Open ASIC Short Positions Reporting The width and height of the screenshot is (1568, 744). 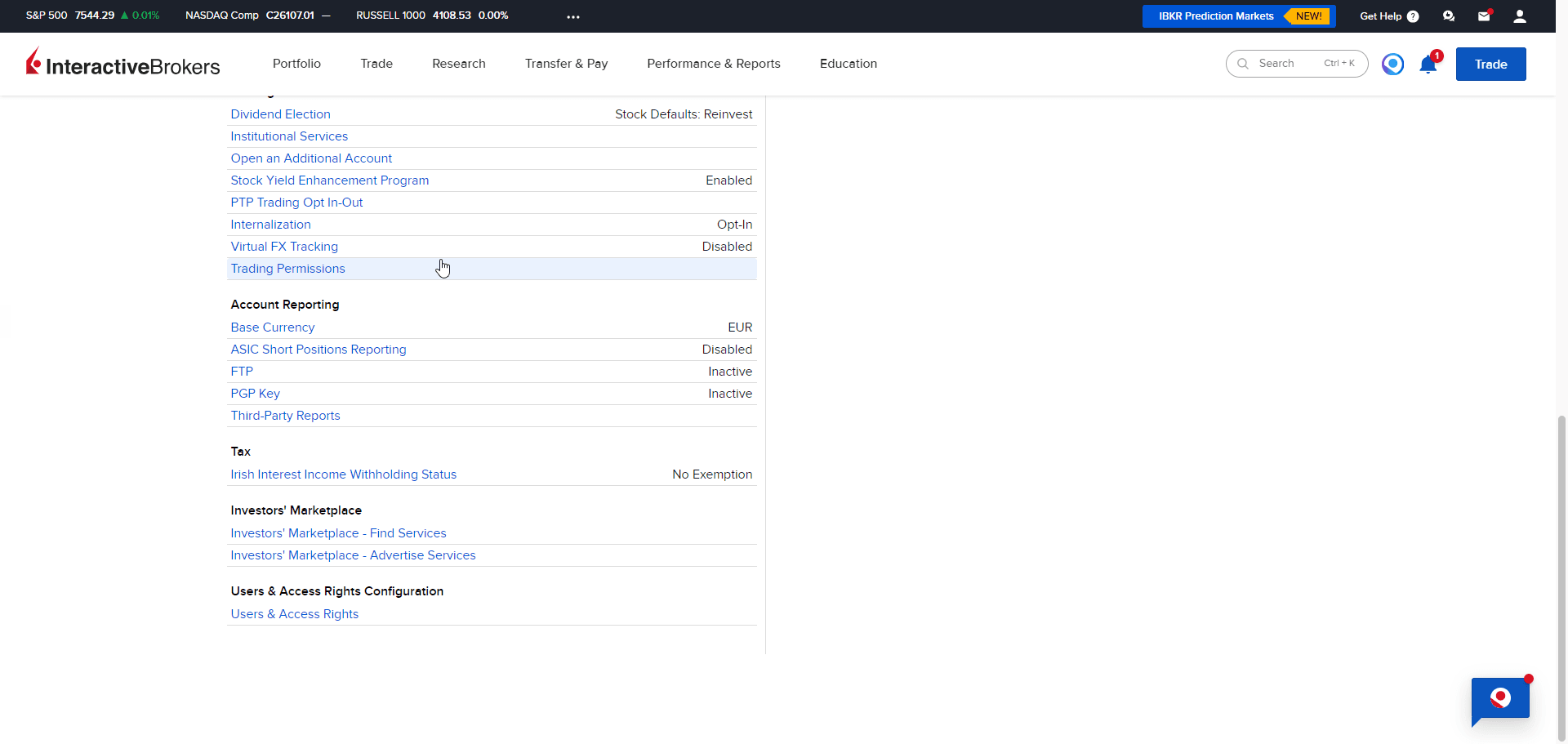click(318, 350)
